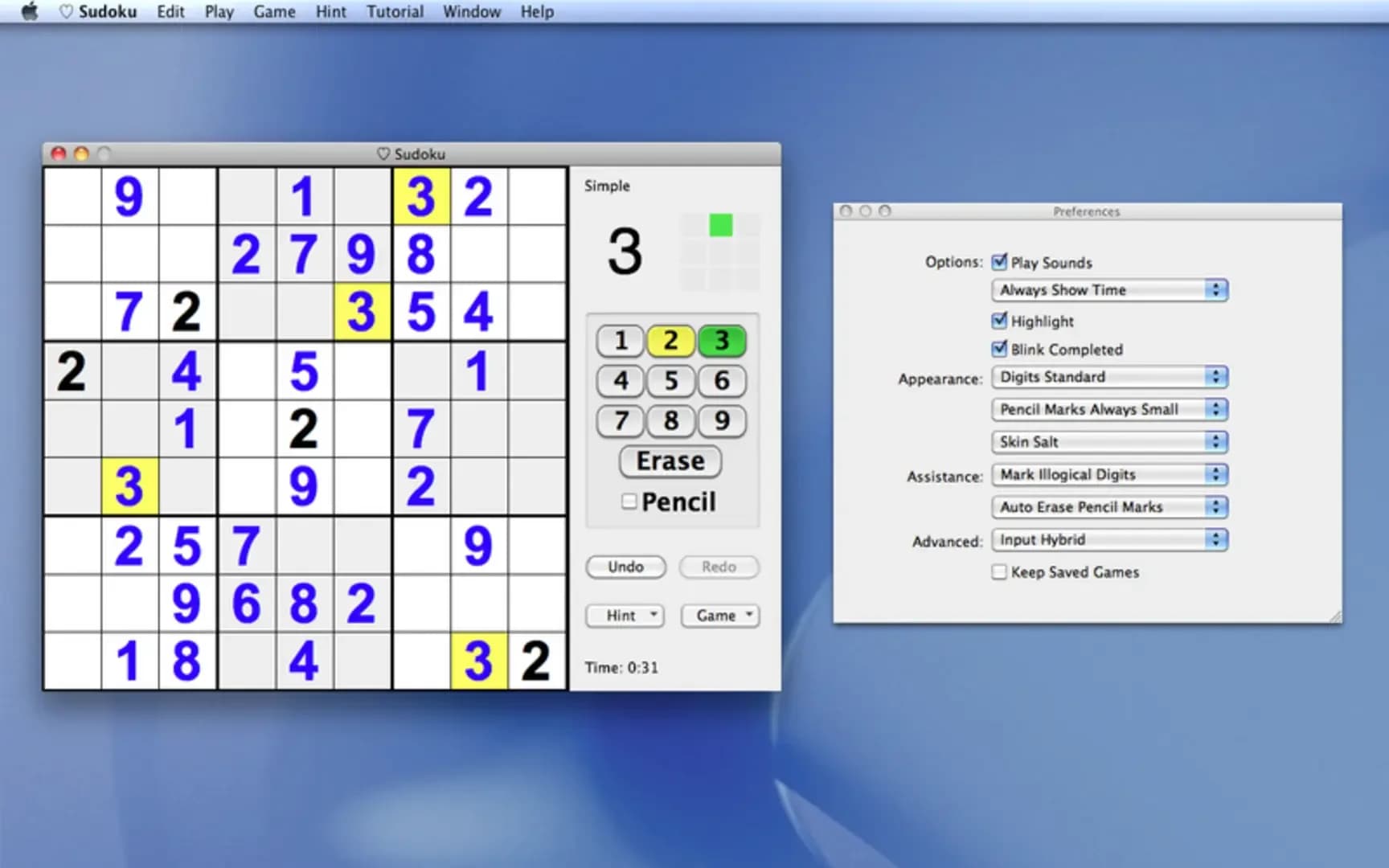Image resolution: width=1389 pixels, height=868 pixels.
Task: Enable the Pencil checkbox
Action: click(x=629, y=502)
